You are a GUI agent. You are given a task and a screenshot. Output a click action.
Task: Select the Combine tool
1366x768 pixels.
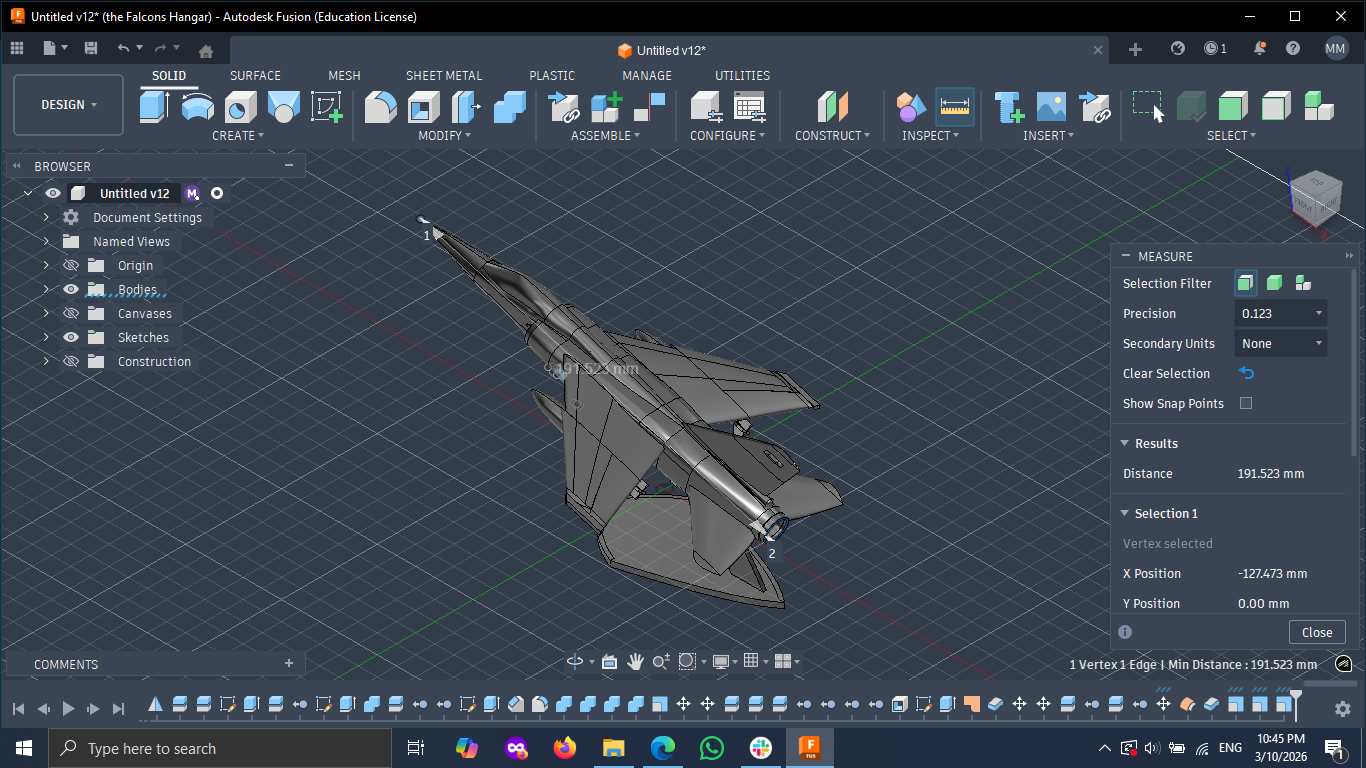(510, 106)
